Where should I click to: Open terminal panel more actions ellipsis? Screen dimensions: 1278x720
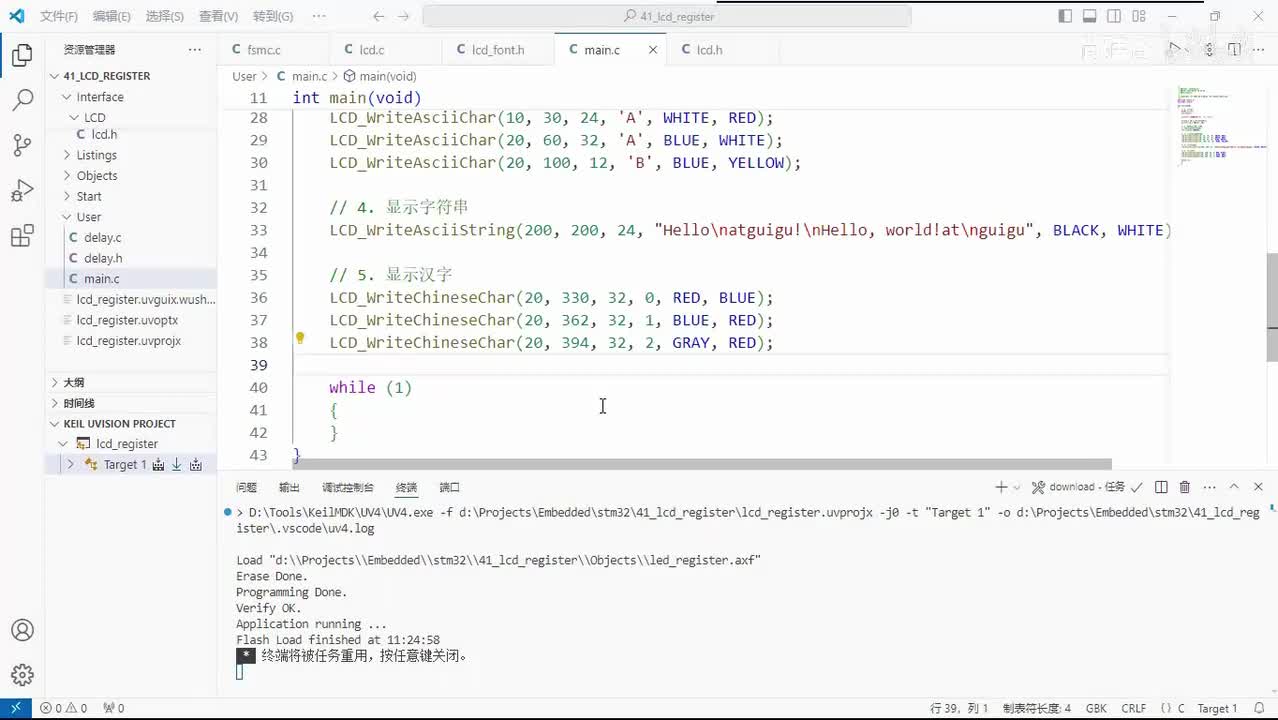tap(1209, 487)
